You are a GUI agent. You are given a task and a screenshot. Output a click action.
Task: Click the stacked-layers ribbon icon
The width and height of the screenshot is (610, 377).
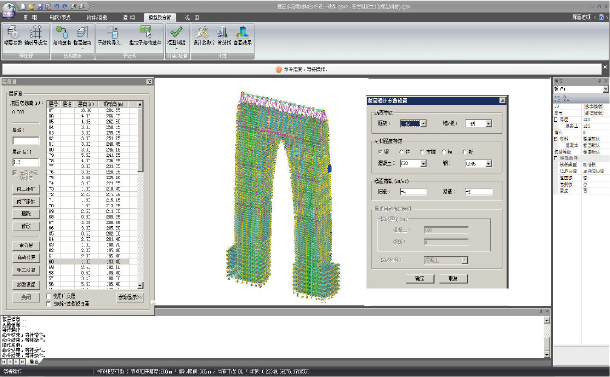(82, 32)
